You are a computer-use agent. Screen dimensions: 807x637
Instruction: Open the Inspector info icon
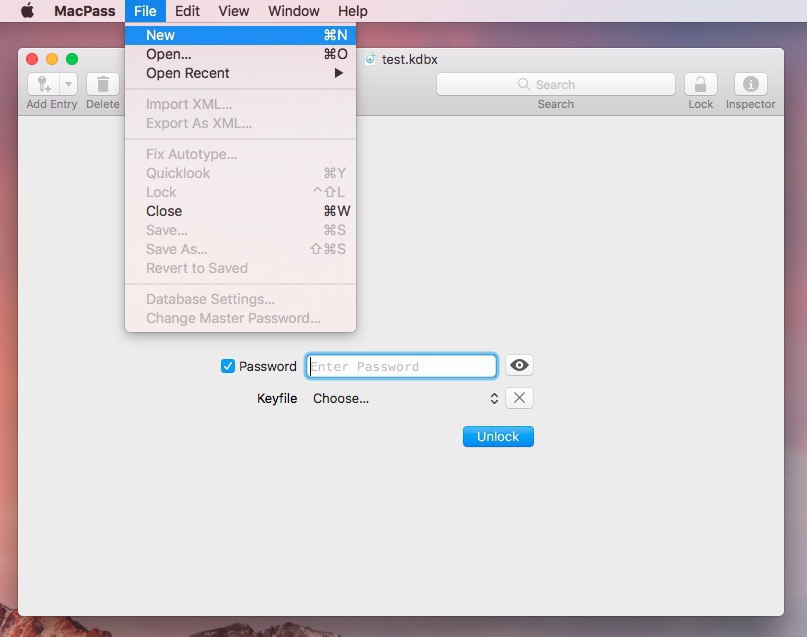[x=750, y=84]
